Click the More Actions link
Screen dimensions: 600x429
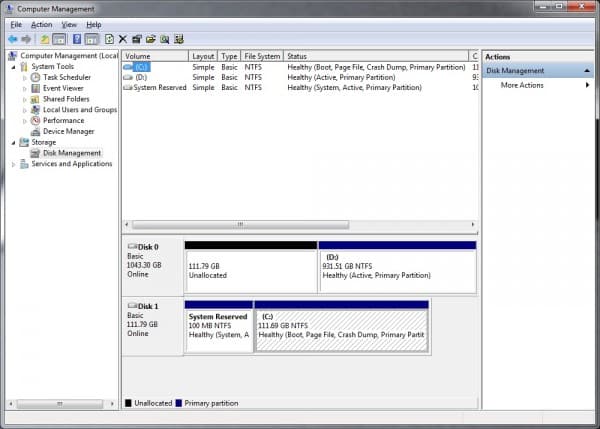pyautogui.click(x=522, y=85)
